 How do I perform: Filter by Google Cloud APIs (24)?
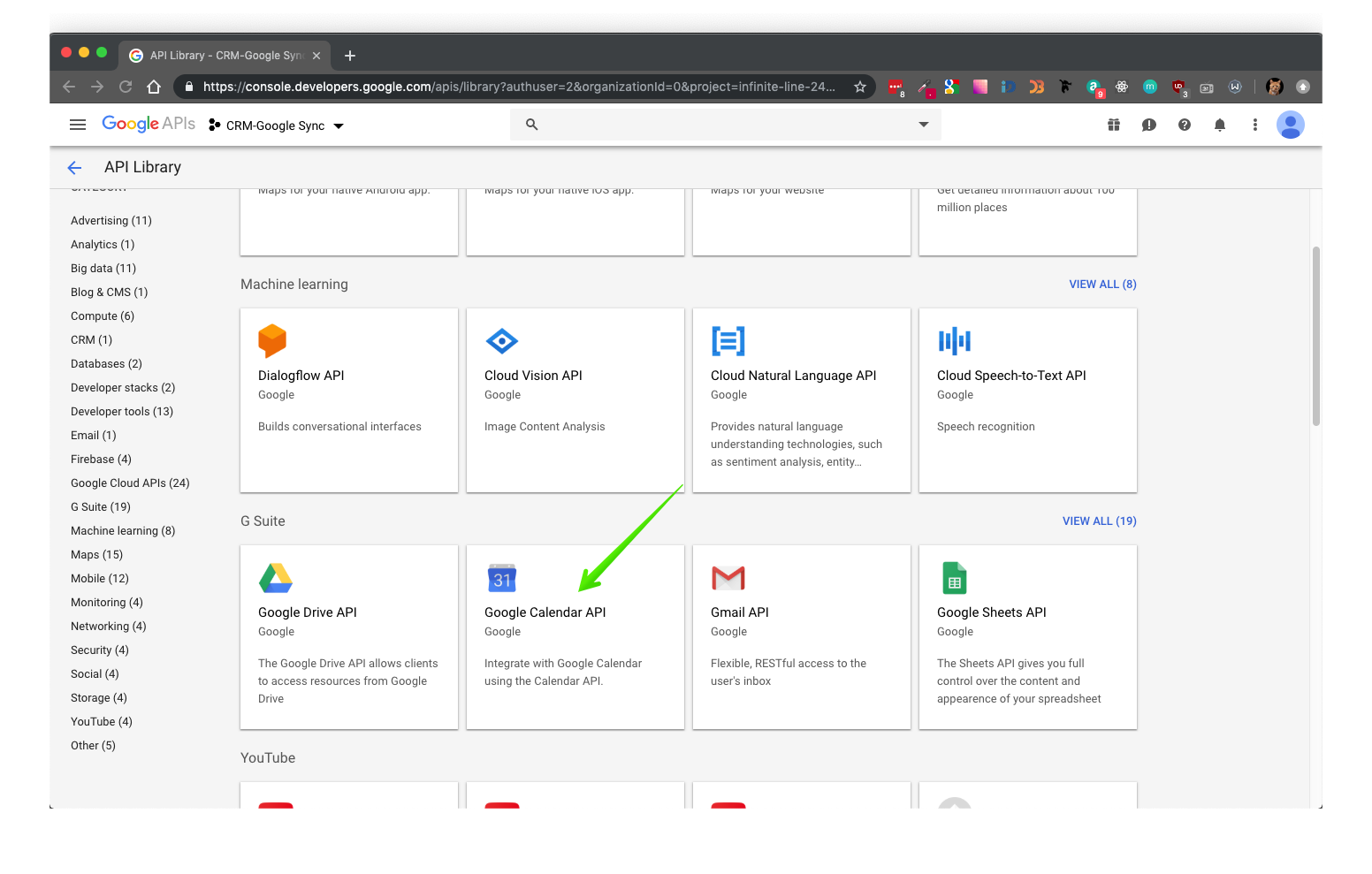(x=130, y=483)
